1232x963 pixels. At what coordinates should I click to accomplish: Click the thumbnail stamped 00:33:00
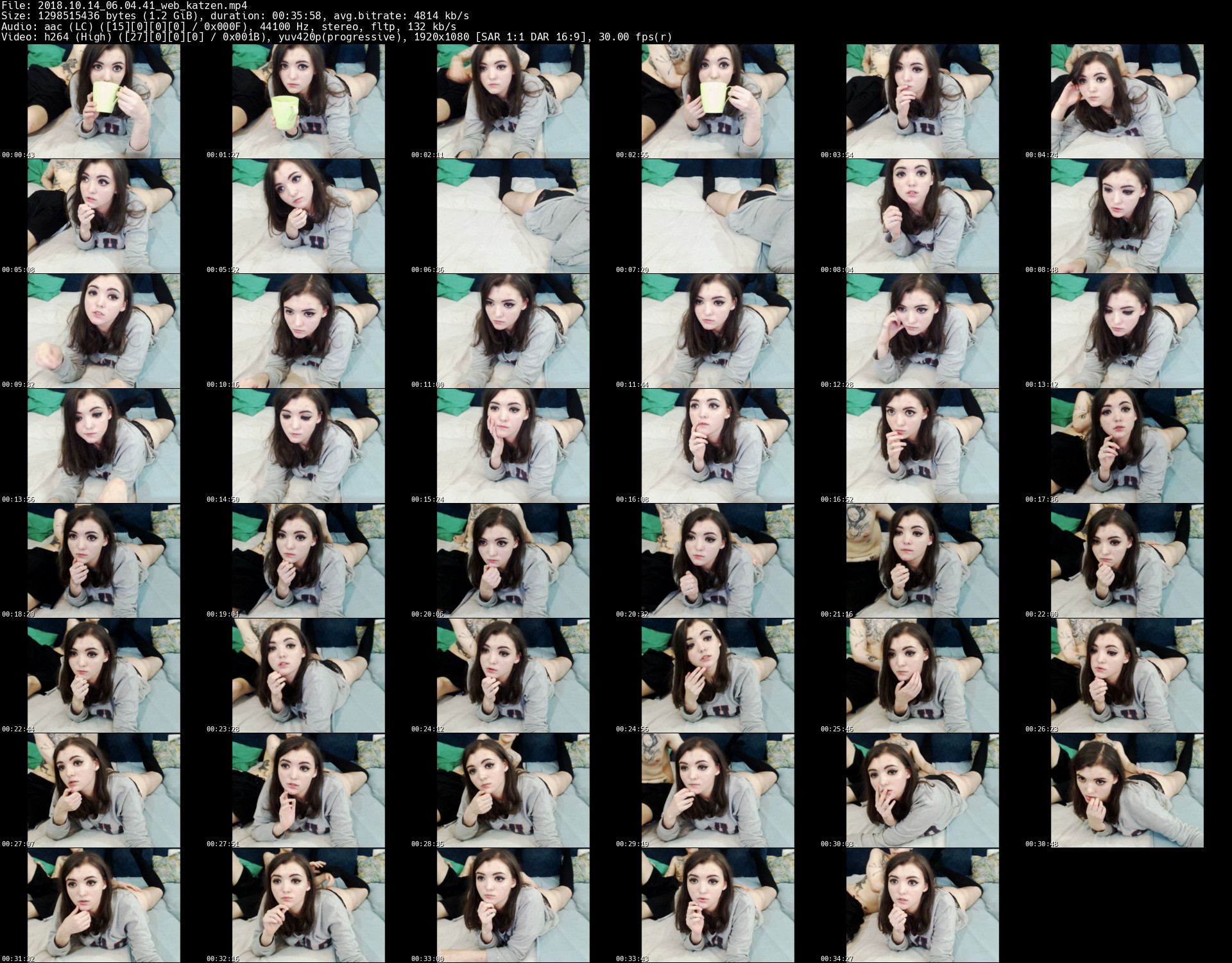[513, 905]
